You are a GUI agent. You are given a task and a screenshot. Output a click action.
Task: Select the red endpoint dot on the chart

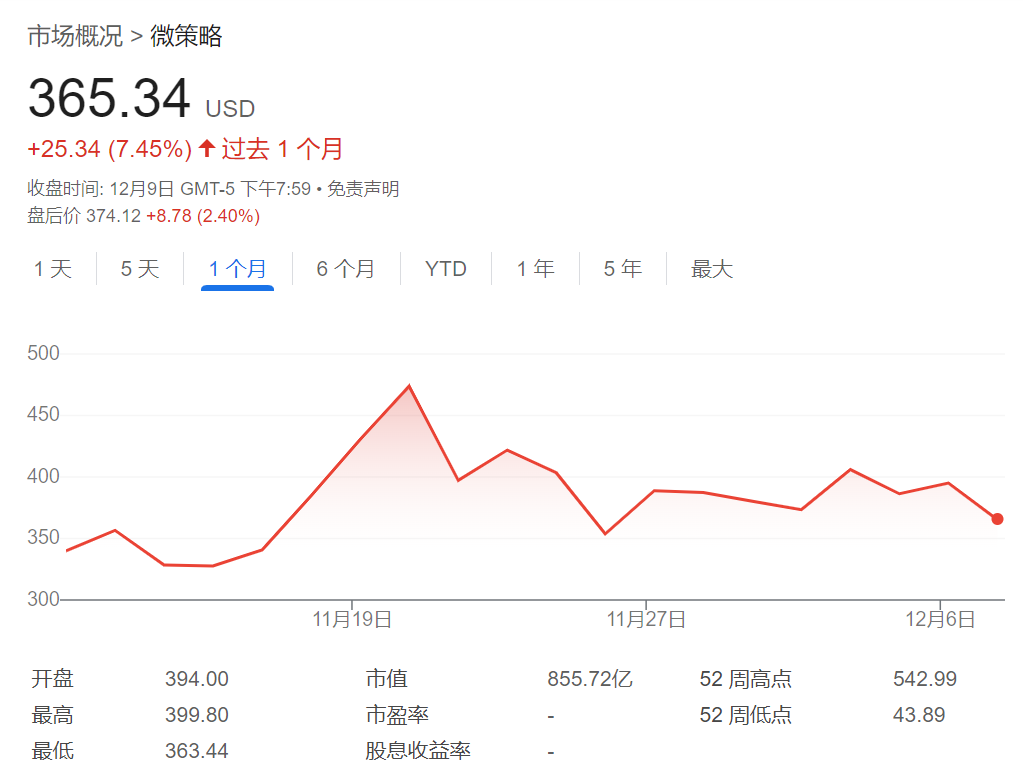click(996, 519)
